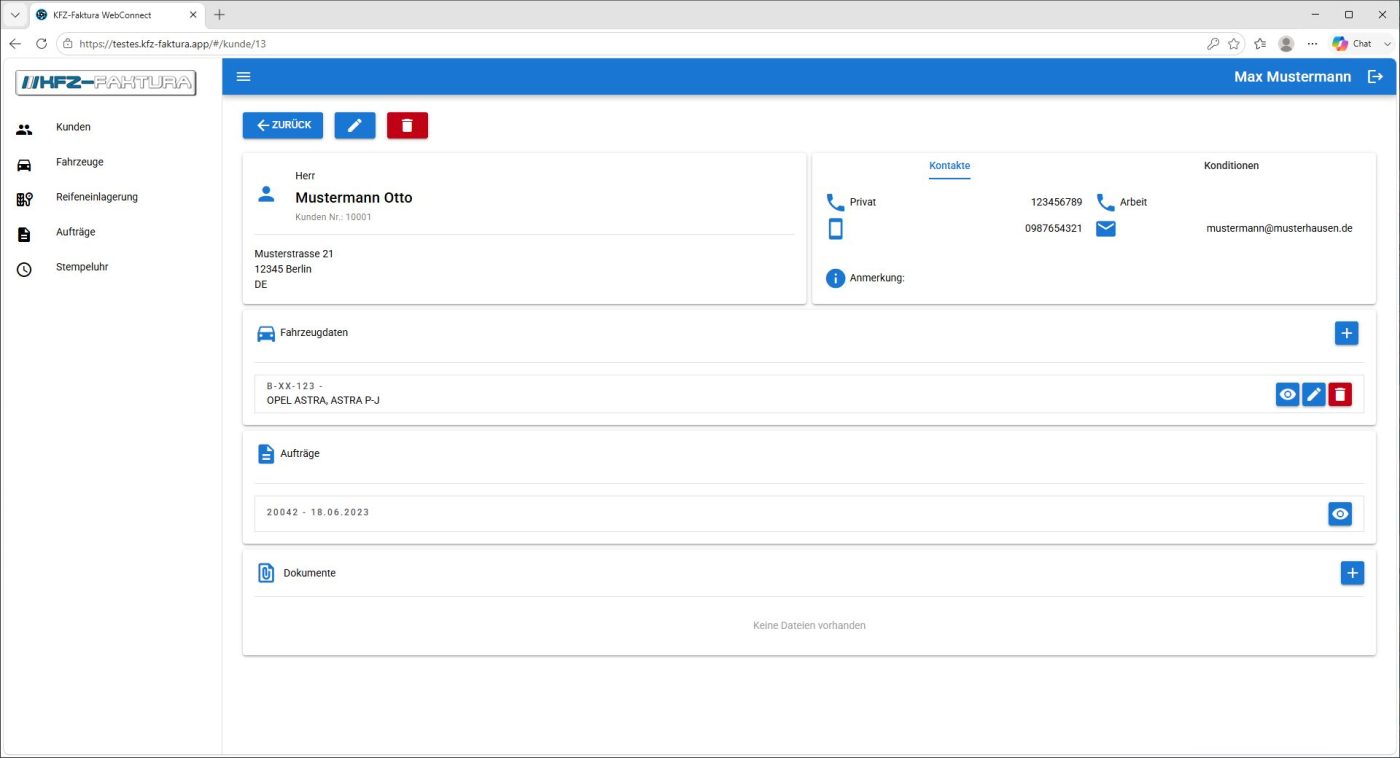Viewport: 1400px width, 758px height.
Task: Close the KFZ-Faktura WebConnect tab
Action: click(193, 15)
